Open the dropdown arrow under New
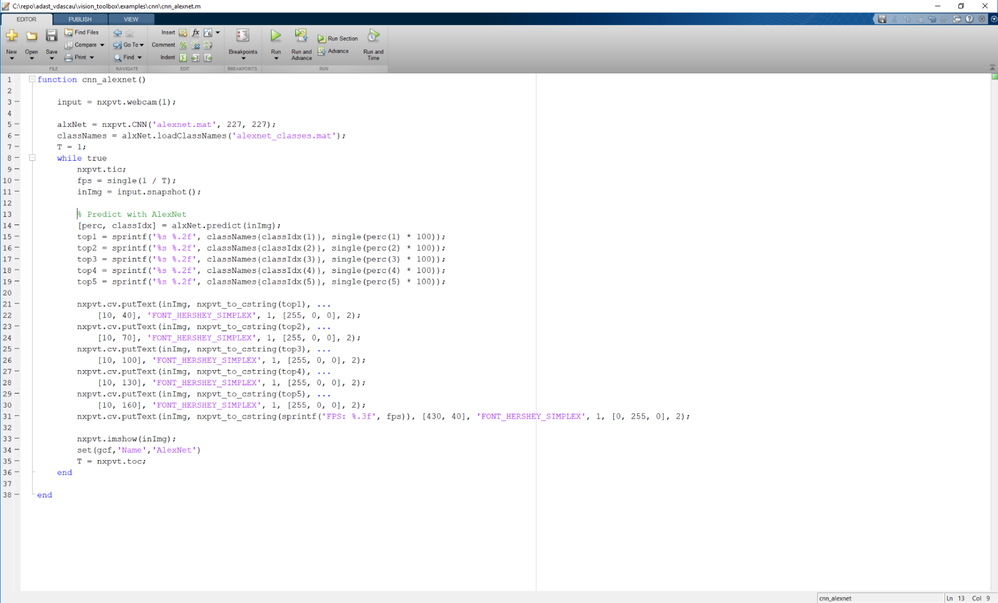This screenshot has width=998, height=603. (x=11, y=58)
